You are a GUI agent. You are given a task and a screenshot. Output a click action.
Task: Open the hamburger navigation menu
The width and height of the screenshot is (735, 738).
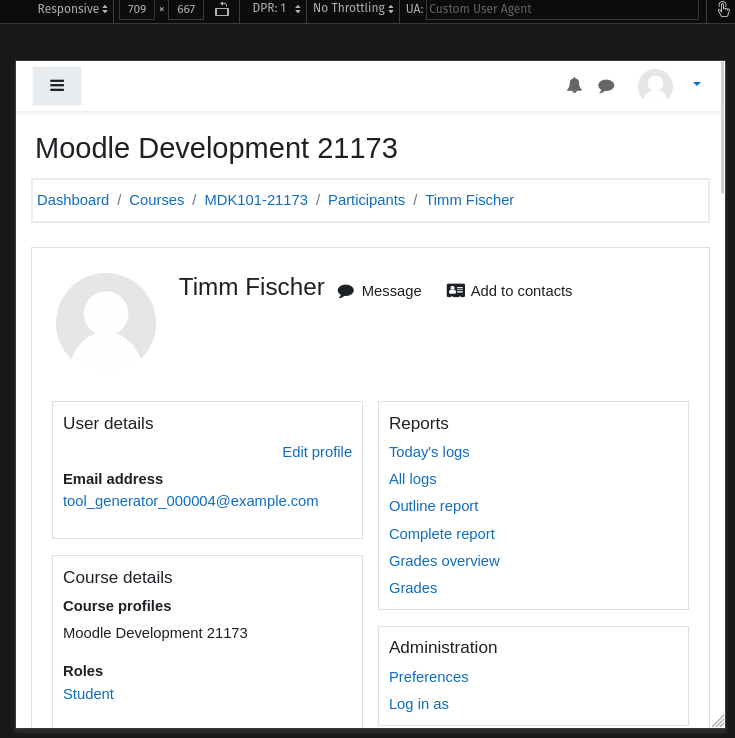(x=57, y=86)
